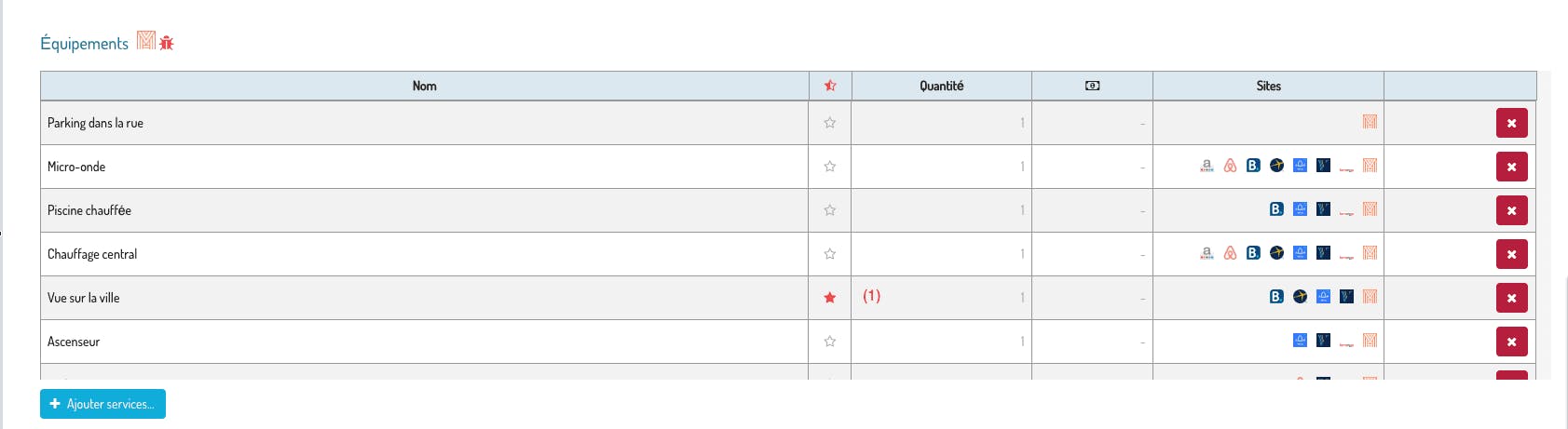Click the Ajouter services button
Screen dimensions: 1568x429
click(102, 404)
